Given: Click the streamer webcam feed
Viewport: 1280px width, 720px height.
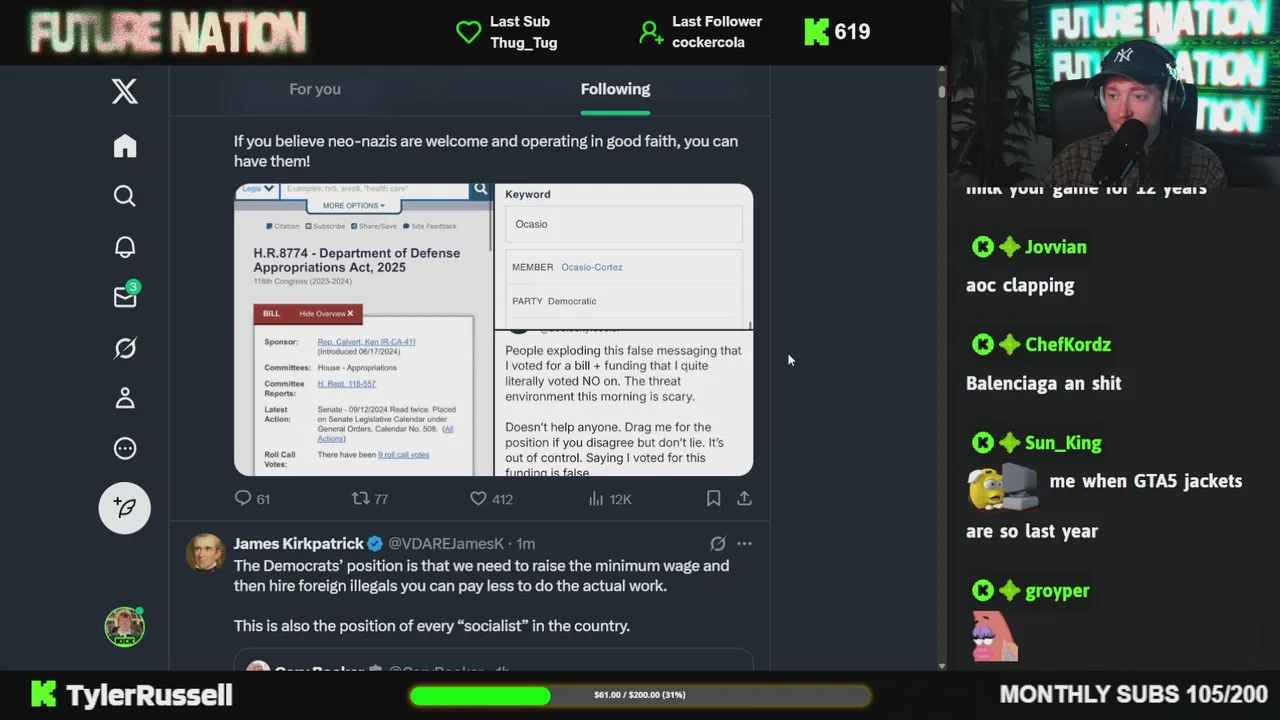Looking at the screenshot, I should (1115, 95).
